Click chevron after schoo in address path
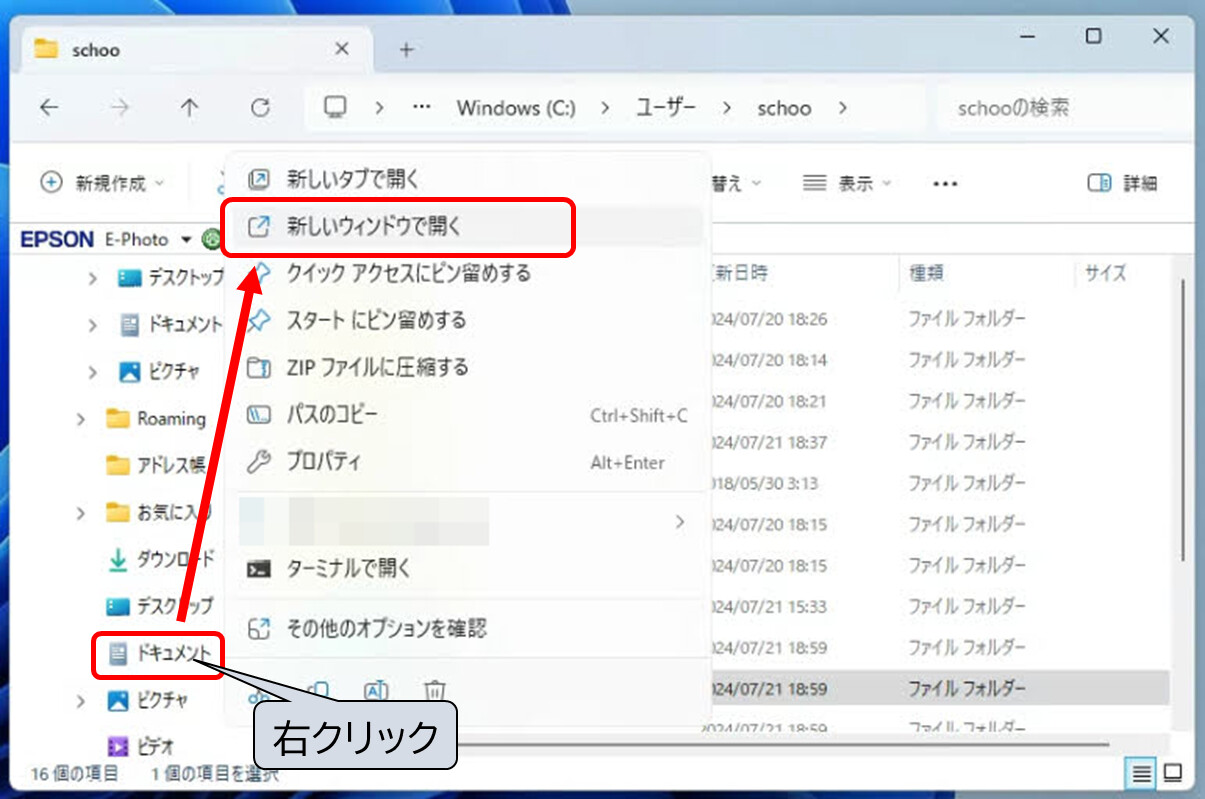The image size is (1205, 799). point(842,108)
